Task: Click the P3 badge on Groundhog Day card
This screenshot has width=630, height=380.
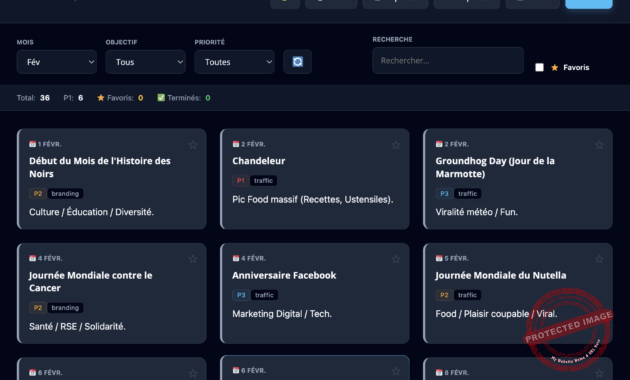Action: (444, 194)
